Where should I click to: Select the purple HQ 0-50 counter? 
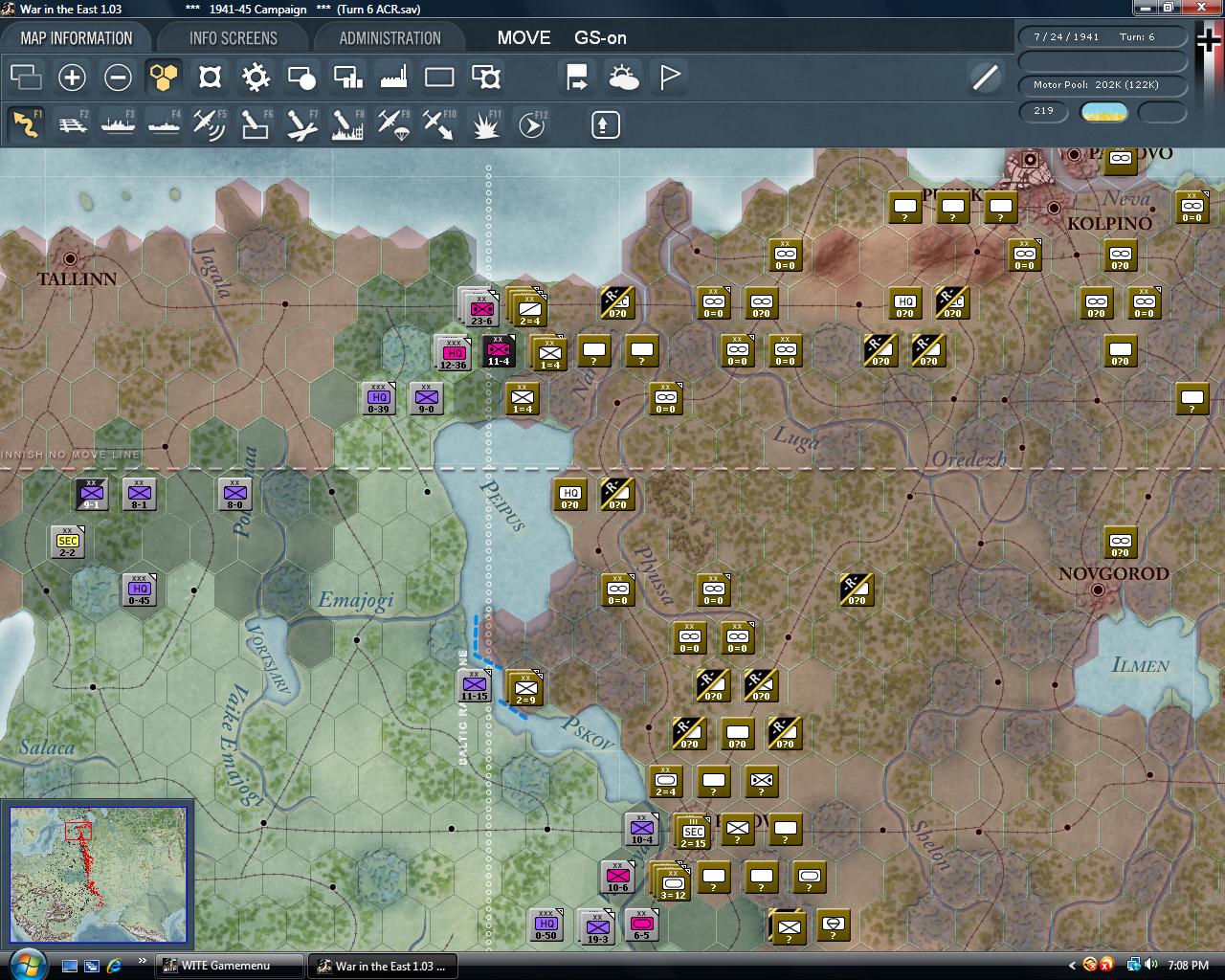(x=546, y=924)
